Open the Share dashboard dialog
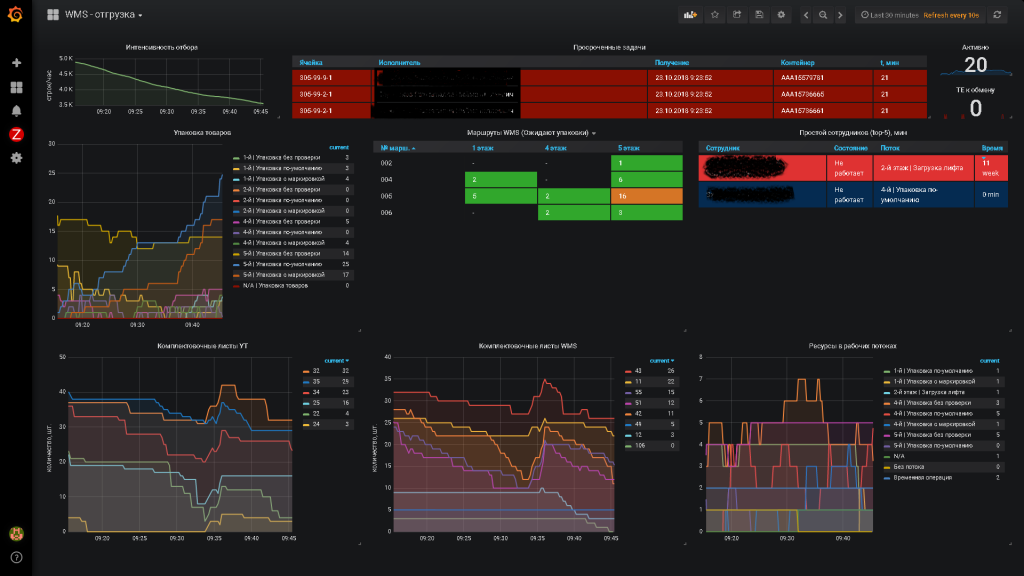 [x=737, y=15]
